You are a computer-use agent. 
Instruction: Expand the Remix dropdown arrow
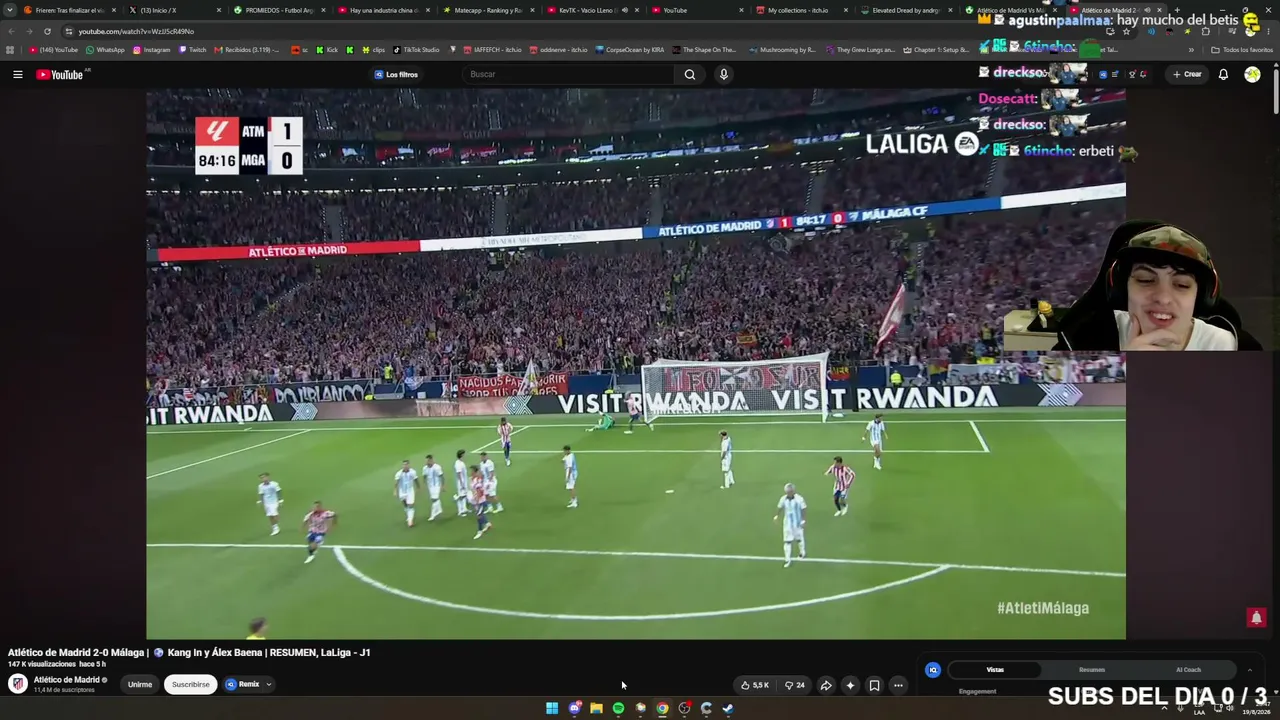pyautogui.click(x=268, y=685)
